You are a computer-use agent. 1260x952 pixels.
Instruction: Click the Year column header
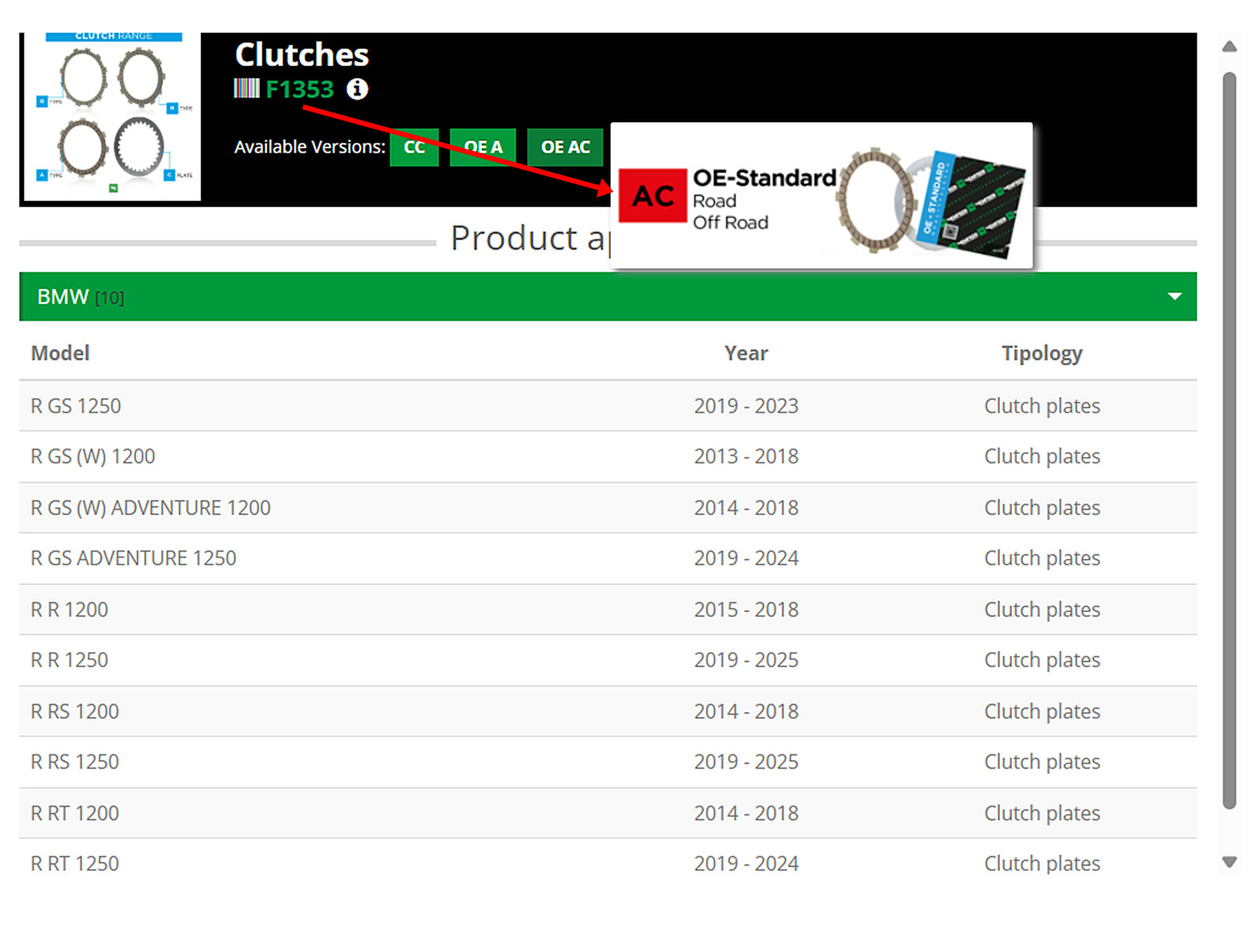[x=746, y=353]
